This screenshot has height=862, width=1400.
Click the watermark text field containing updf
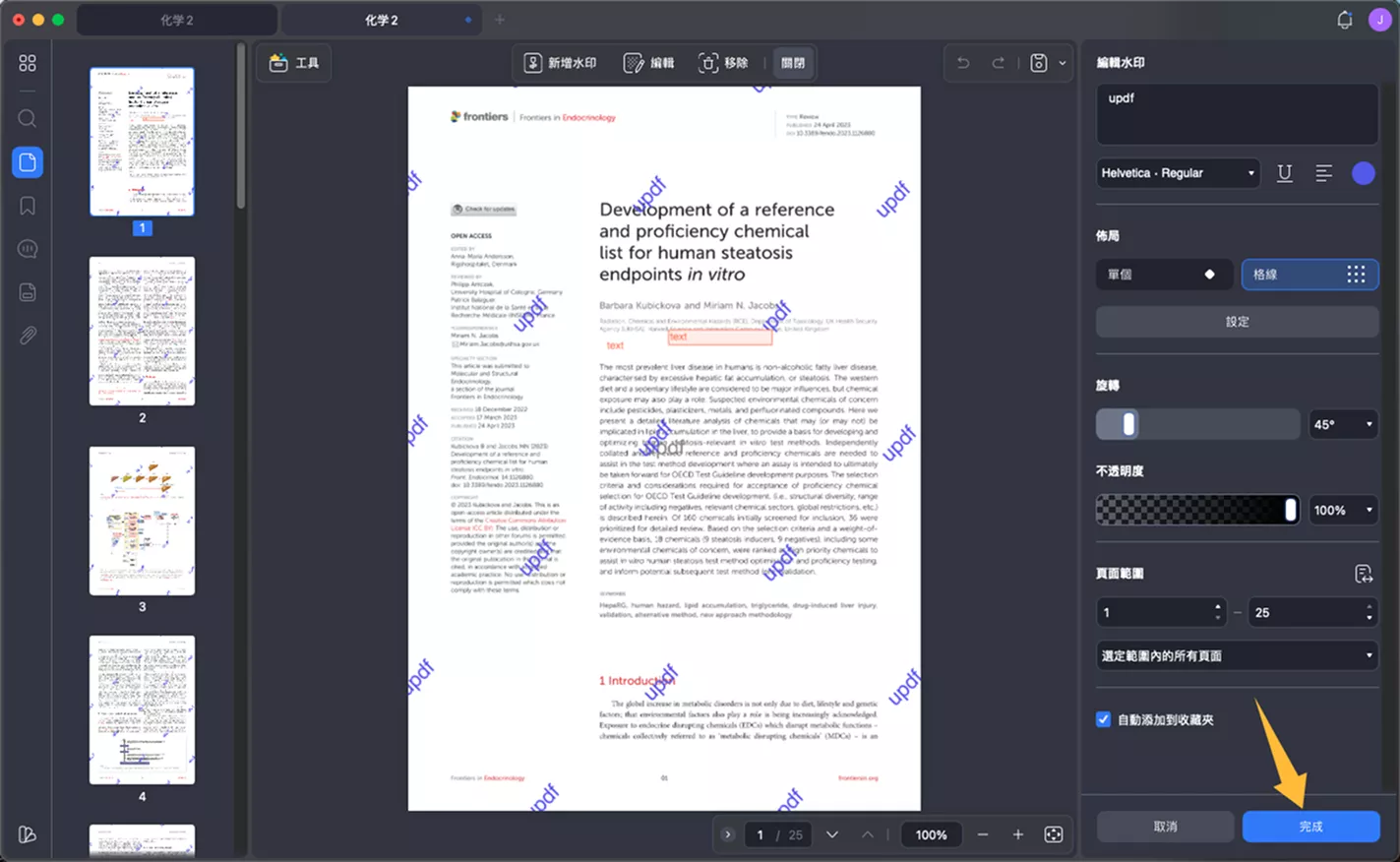1237,114
